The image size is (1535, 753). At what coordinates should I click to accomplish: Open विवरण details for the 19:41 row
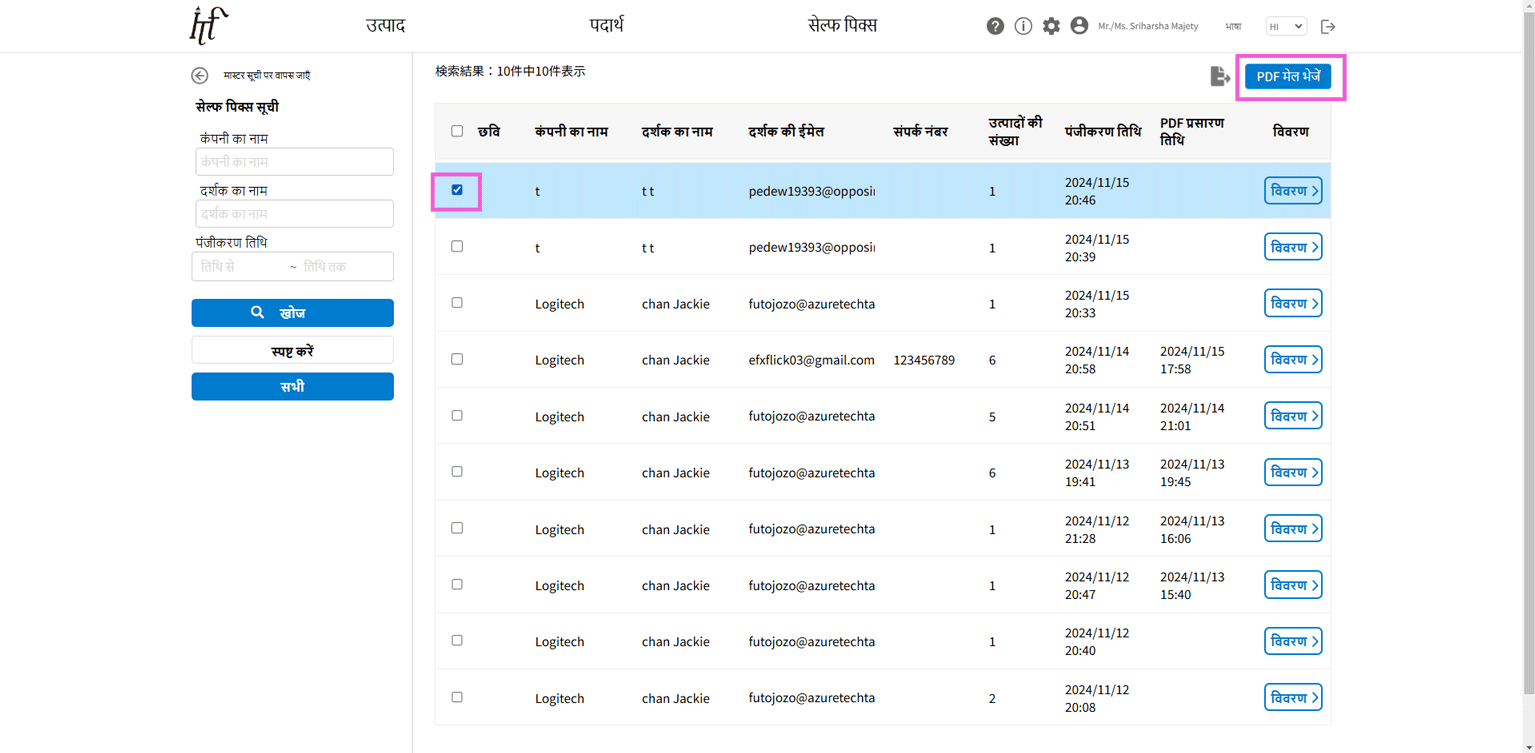tap(1293, 472)
